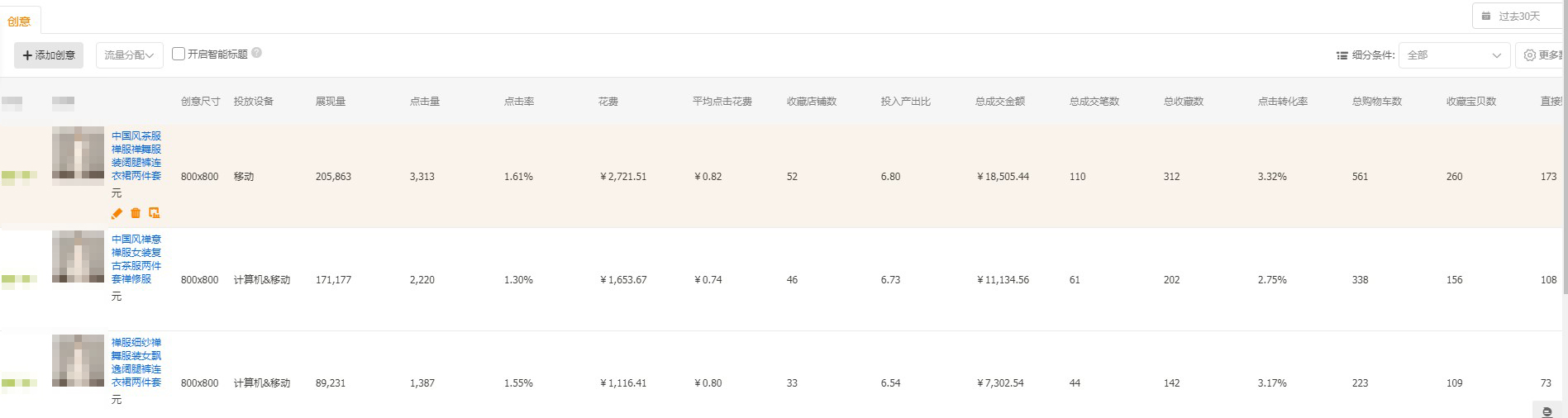Click the help question mark beside 开启智能标题

[257, 53]
